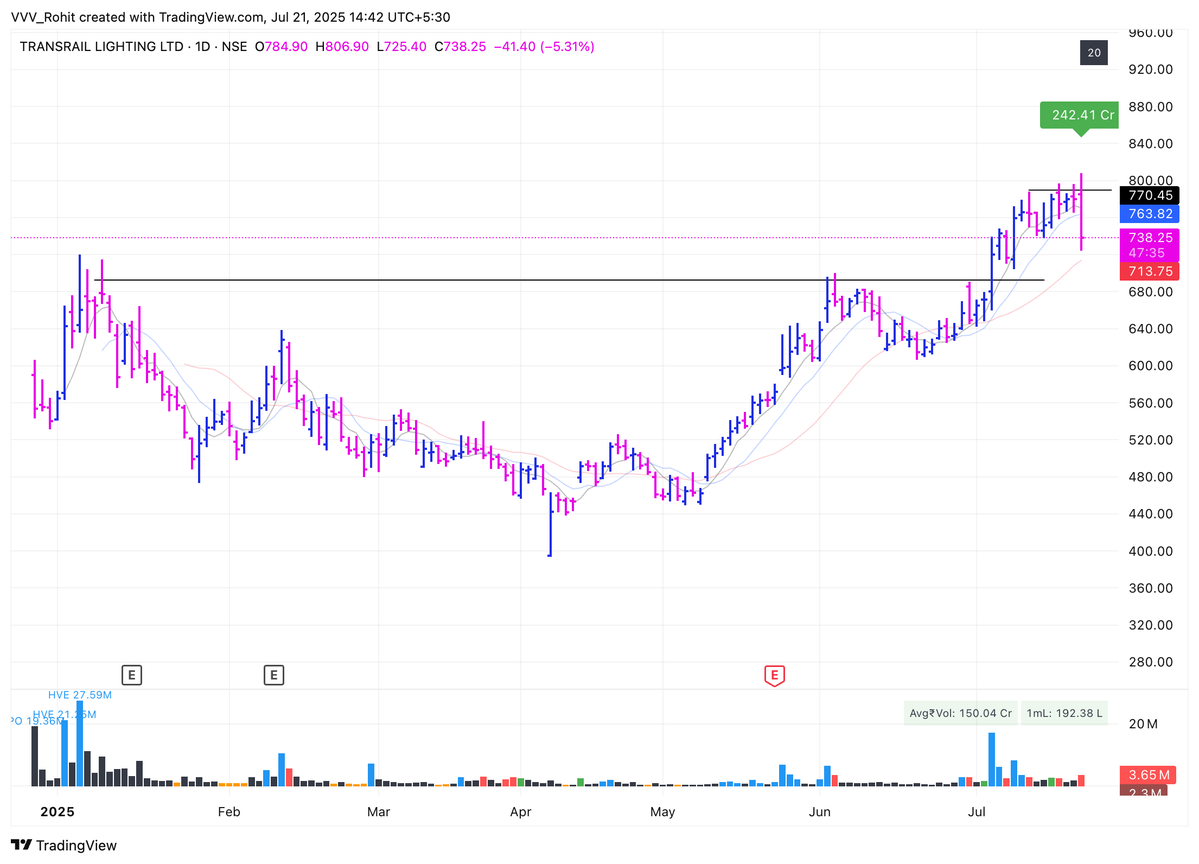This screenshot has height=864, width=1199.
Task: Click the red 3.65 M volume label
Action: (x=1149, y=775)
